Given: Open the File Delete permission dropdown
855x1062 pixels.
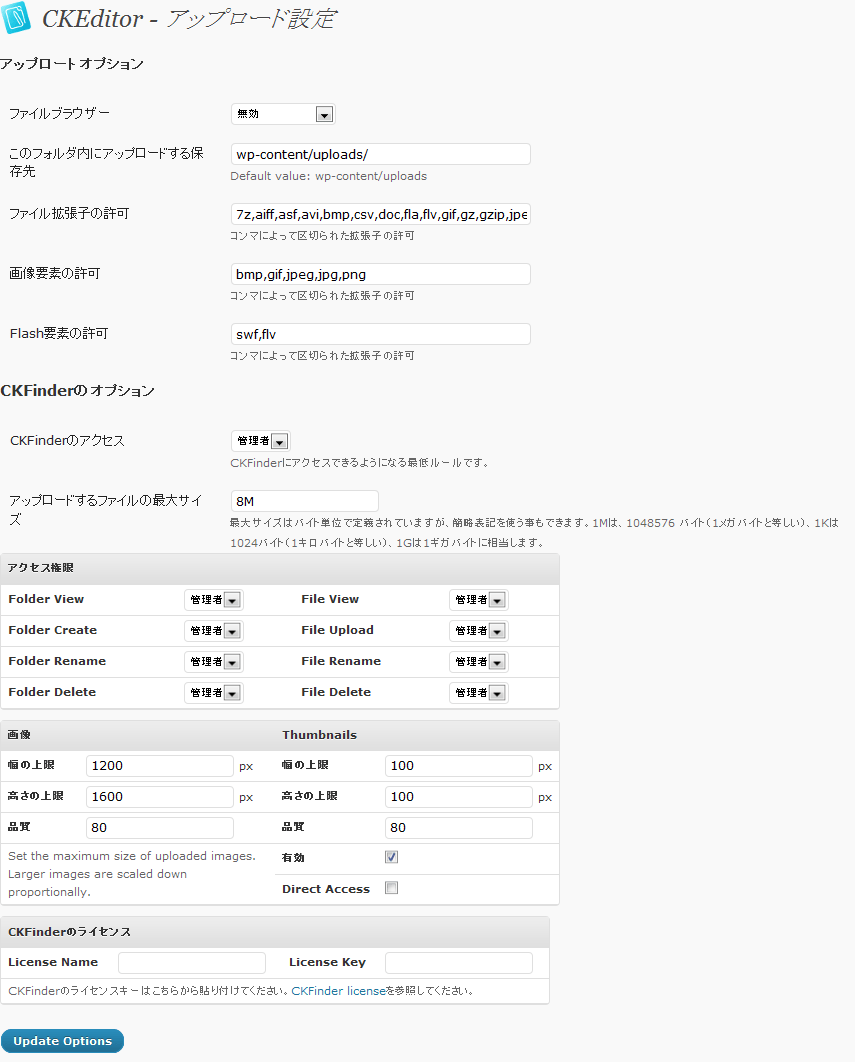Looking at the screenshot, I should pyautogui.click(x=478, y=693).
